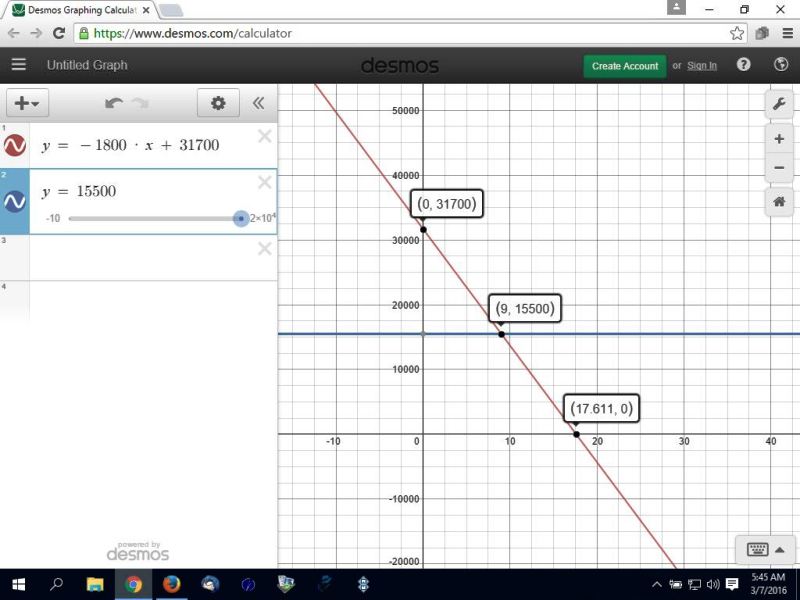Select the Desmos Graphing Calculator browser tab

pos(82,10)
